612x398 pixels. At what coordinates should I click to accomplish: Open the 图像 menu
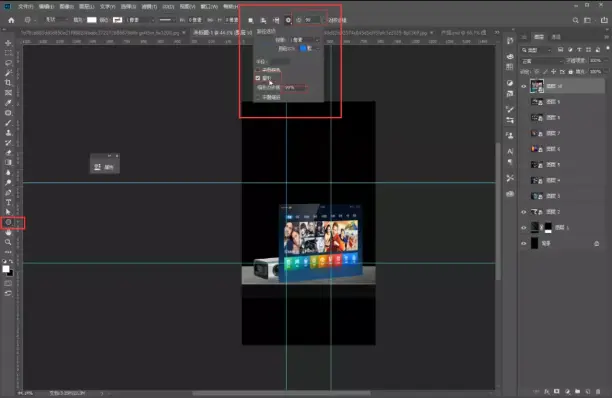66,7
